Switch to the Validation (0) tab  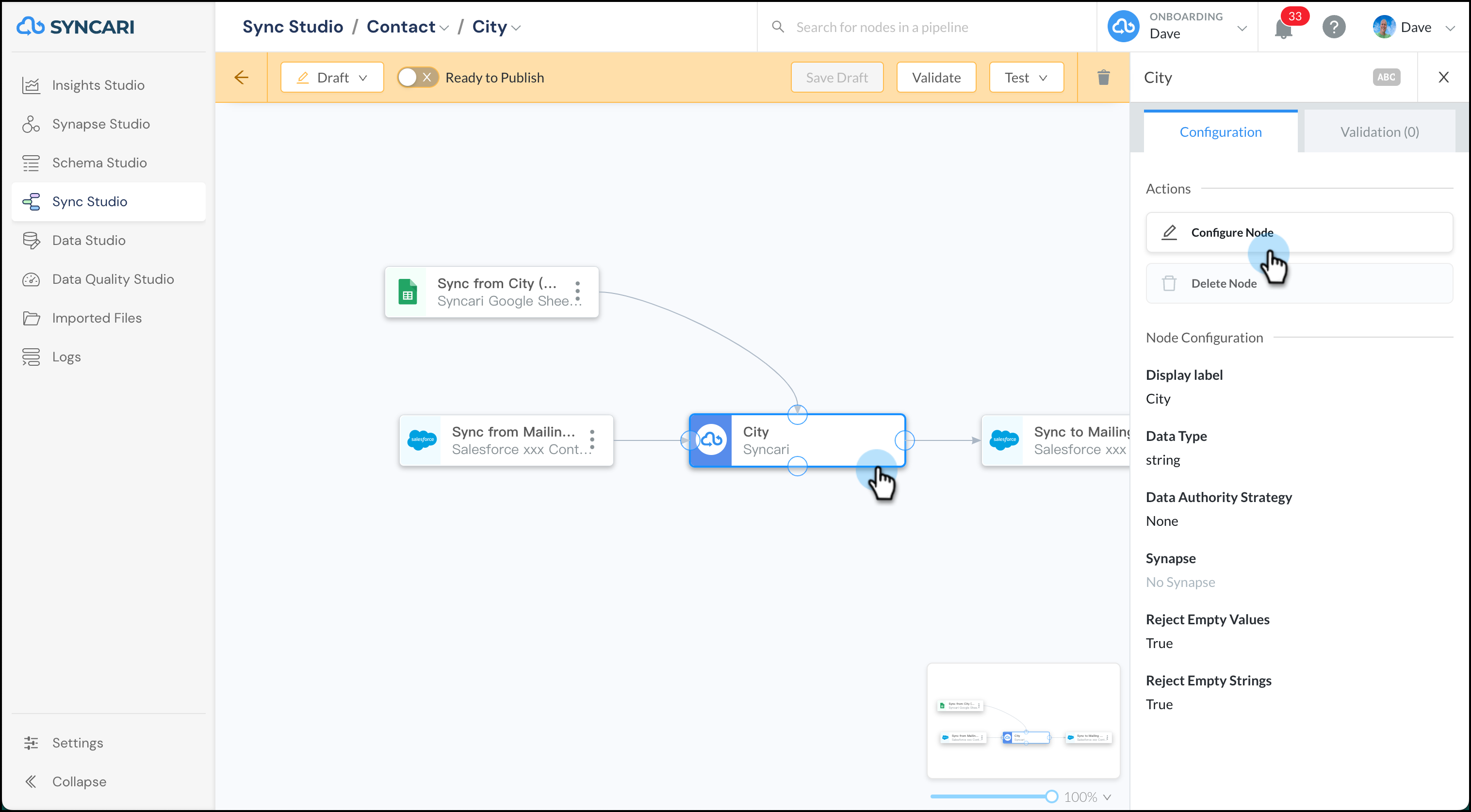pyautogui.click(x=1379, y=132)
